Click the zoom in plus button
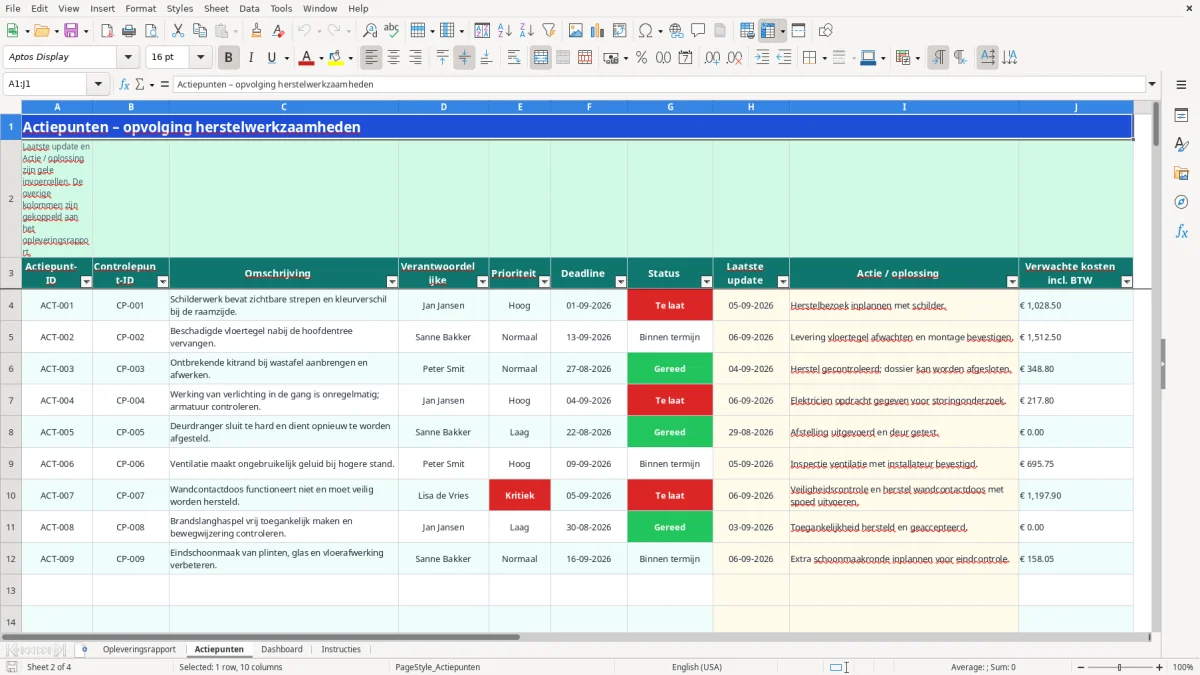1200x675 pixels. pos(1160,667)
